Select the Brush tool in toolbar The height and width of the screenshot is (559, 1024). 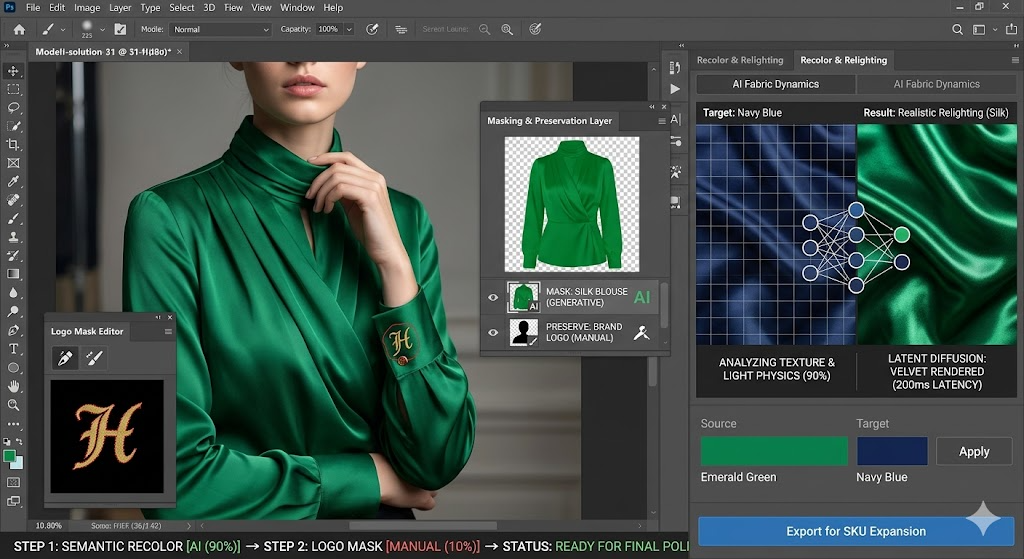click(x=13, y=219)
